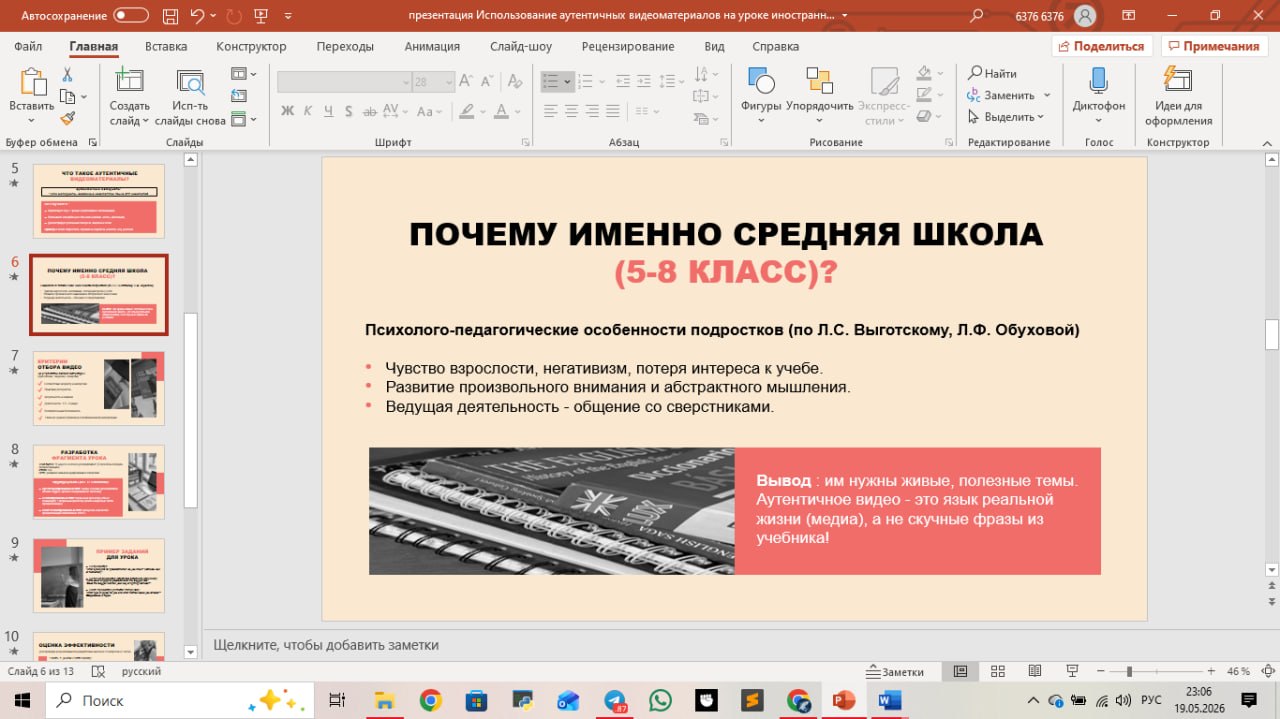Image resolution: width=1280 pixels, height=719 pixels.
Task: Open the font name combo box
Action: (342, 82)
